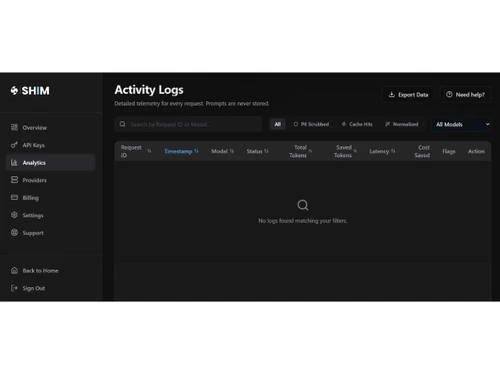The height and width of the screenshot is (375, 500).
Task: Select the Analytics chart icon
Action: click(14, 163)
